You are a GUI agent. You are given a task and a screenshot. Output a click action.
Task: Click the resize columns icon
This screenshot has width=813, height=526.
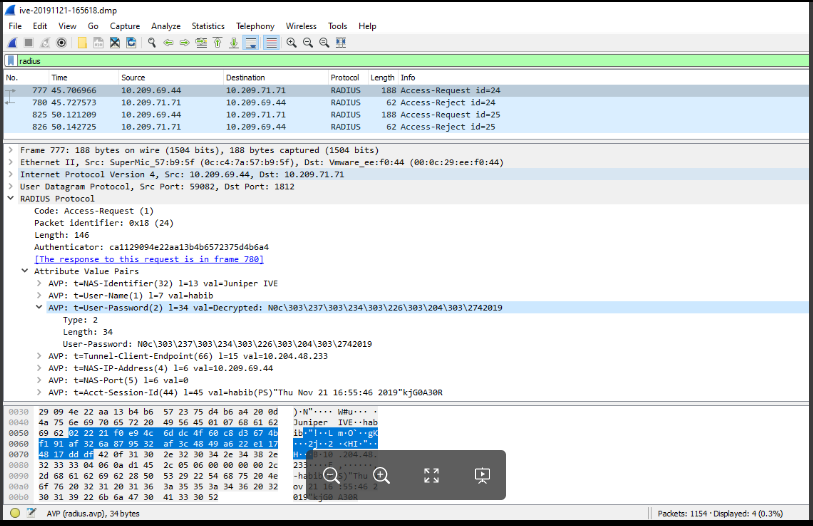(x=341, y=43)
